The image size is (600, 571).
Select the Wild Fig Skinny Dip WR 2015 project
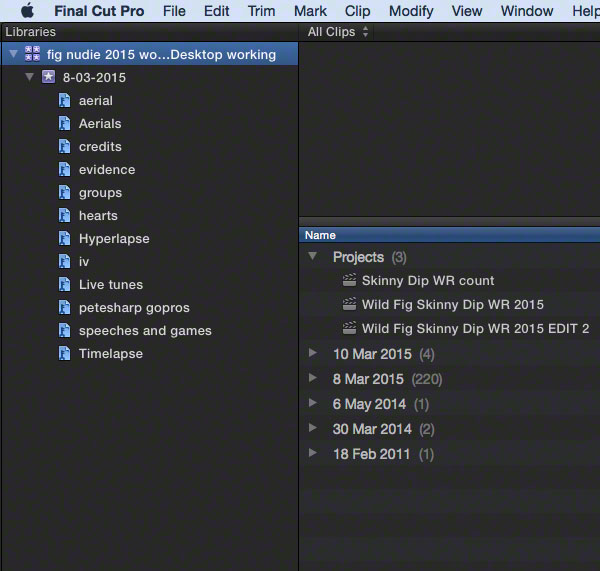click(x=453, y=305)
